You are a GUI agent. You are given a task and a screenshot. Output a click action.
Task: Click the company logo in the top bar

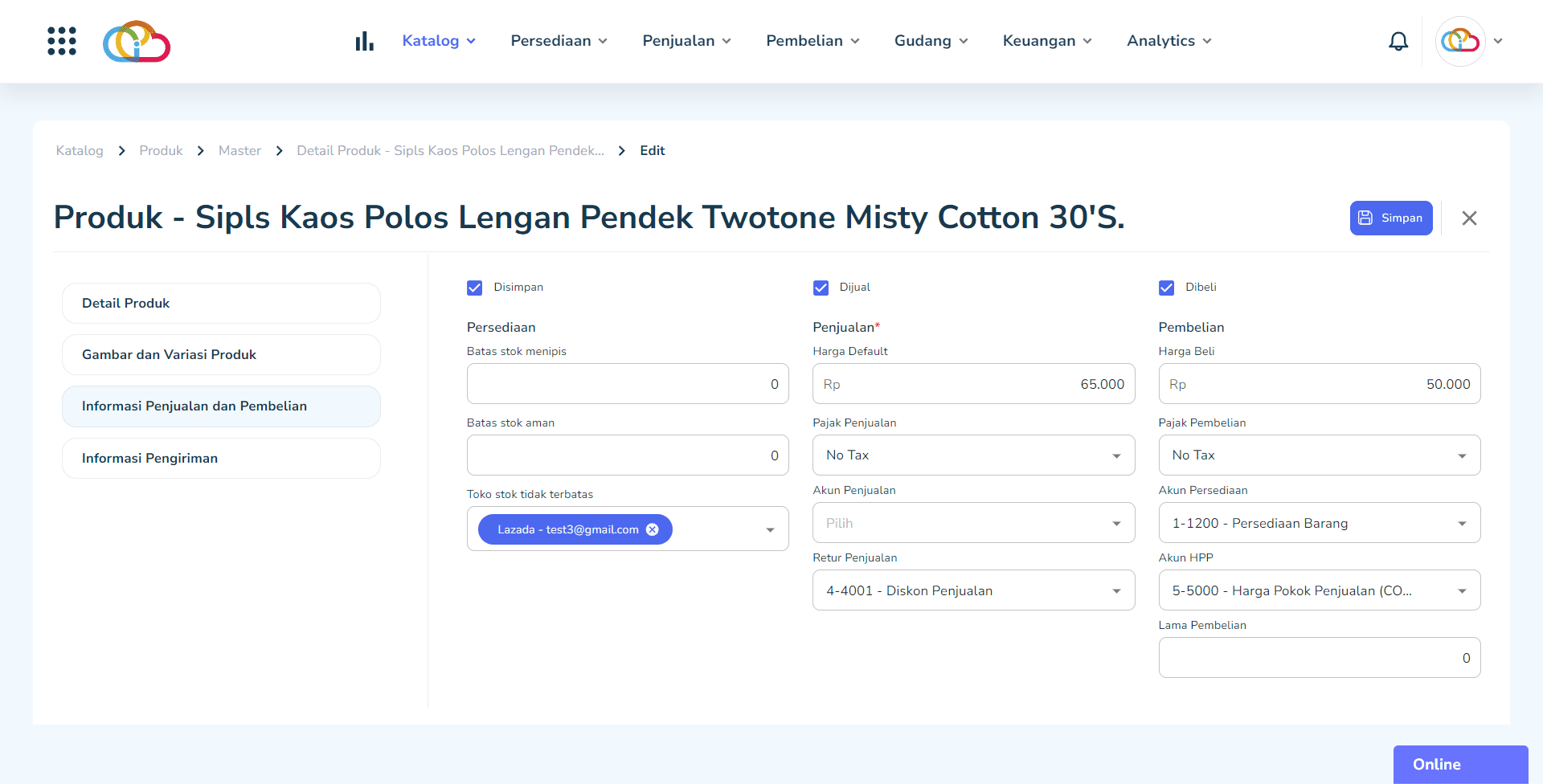pyautogui.click(x=136, y=41)
